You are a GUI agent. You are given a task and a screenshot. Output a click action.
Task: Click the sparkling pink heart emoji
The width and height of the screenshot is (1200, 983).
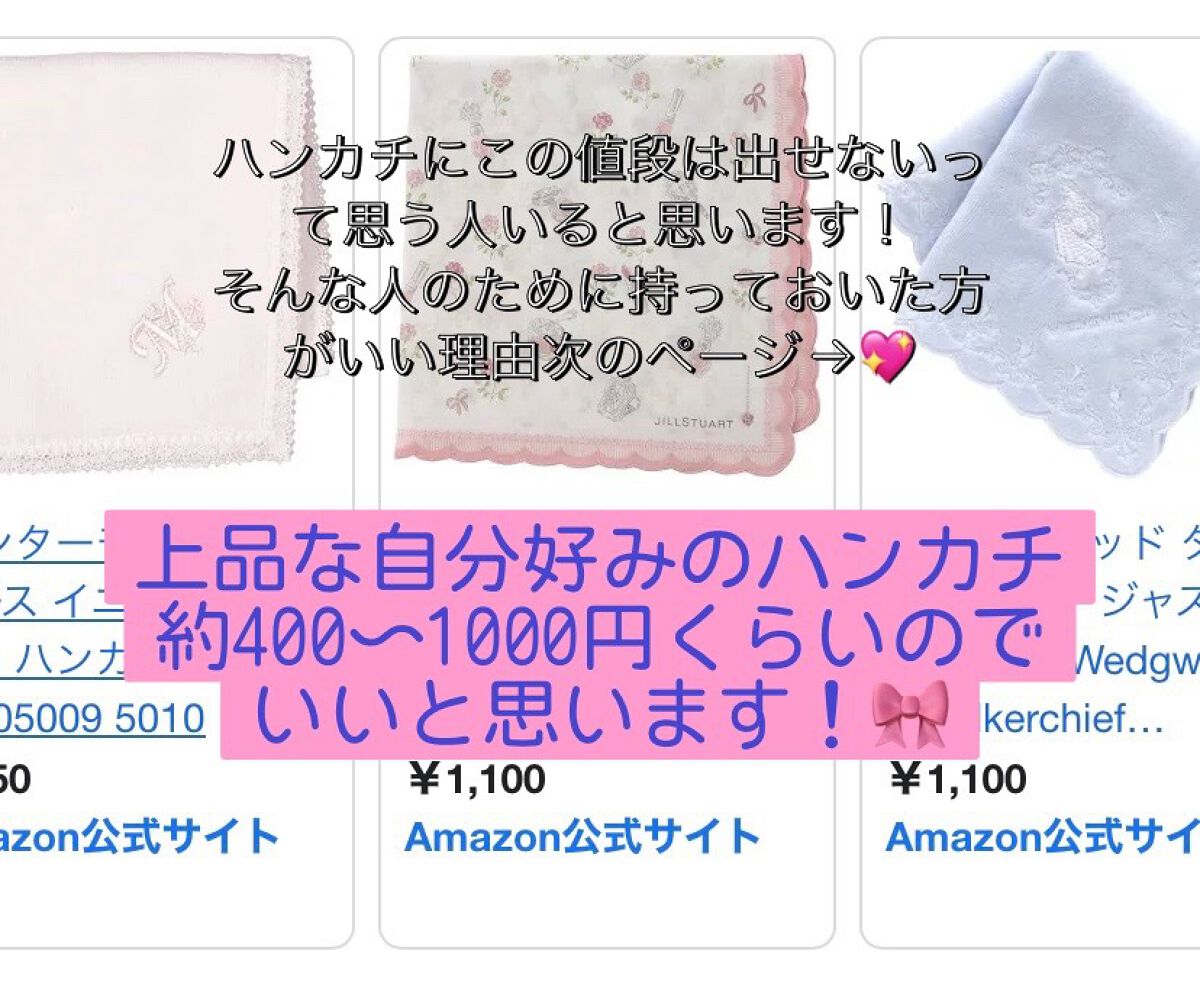888,357
